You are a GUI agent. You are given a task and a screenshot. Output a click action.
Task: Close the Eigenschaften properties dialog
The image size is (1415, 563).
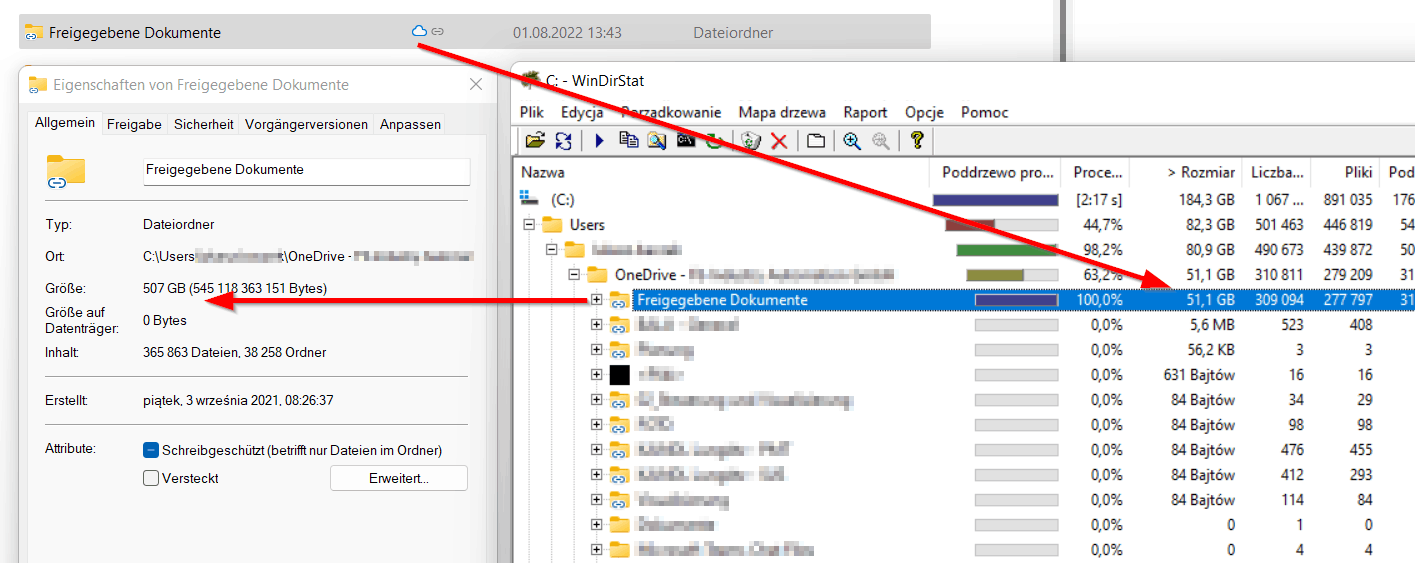coord(477,85)
